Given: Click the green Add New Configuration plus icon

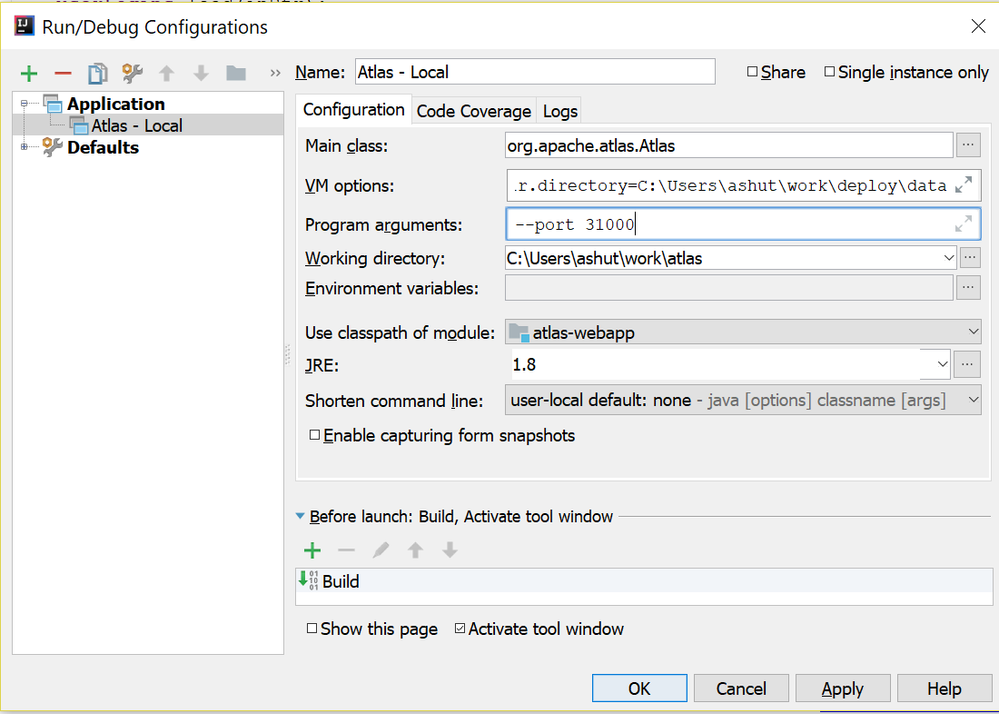Looking at the screenshot, I should pos(29,73).
